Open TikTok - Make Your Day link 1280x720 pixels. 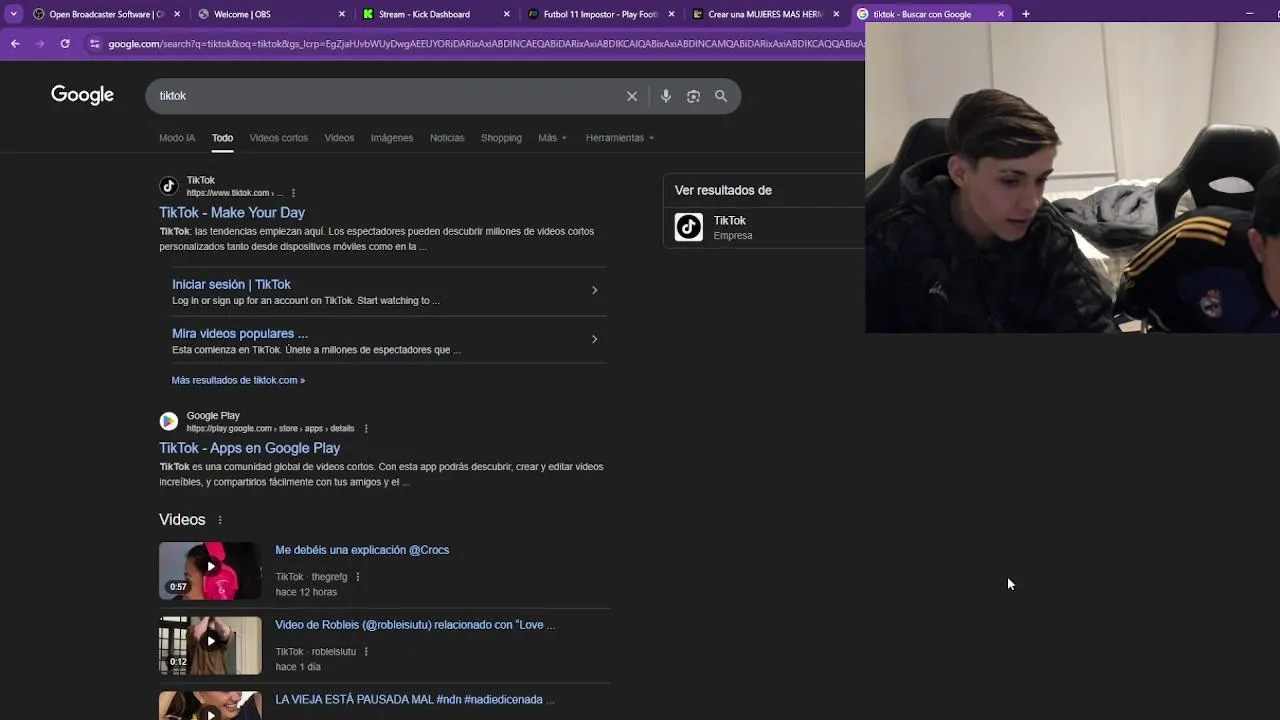(232, 212)
